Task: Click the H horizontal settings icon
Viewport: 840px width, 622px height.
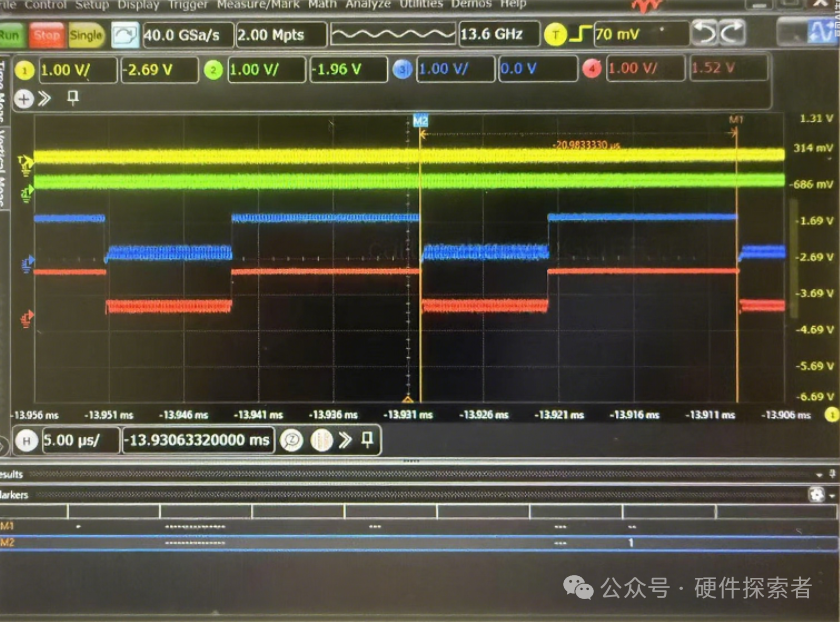Action: [26, 441]
